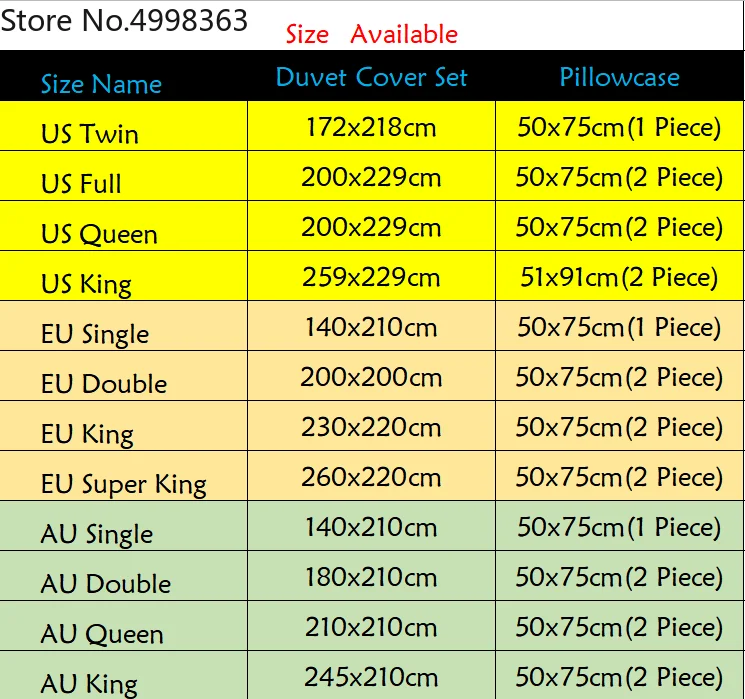Select the US Full row label

click(81, 184)
